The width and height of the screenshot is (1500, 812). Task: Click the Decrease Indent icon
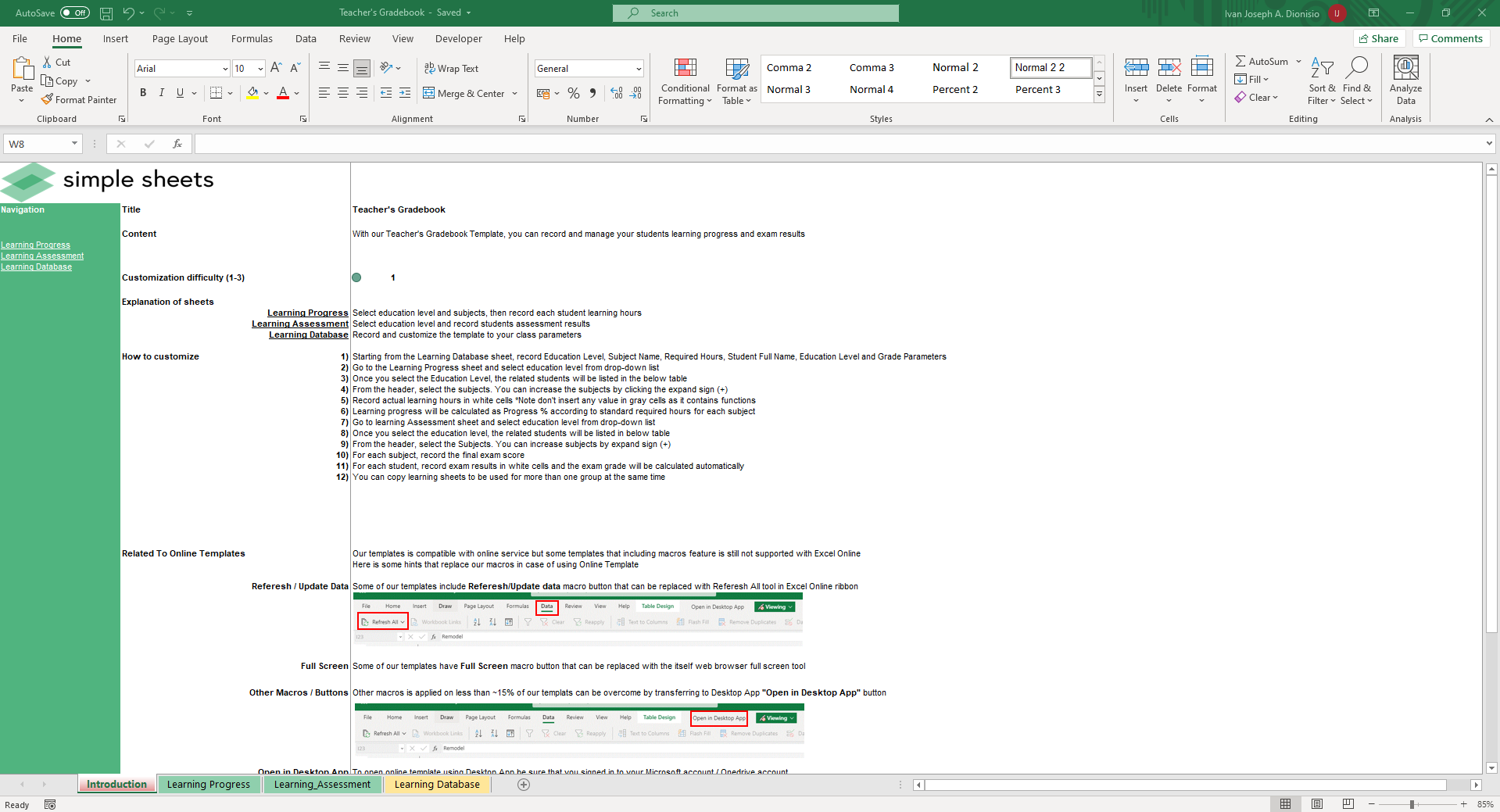pos(386,93)
